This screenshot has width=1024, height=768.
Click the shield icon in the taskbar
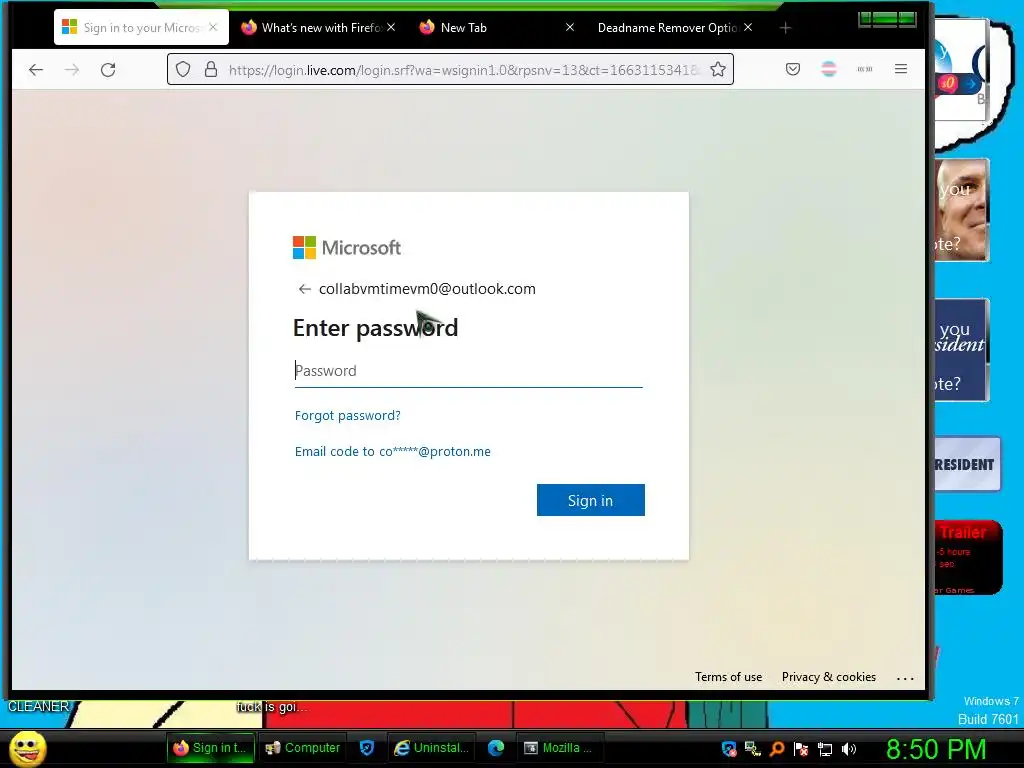point(367,748)
